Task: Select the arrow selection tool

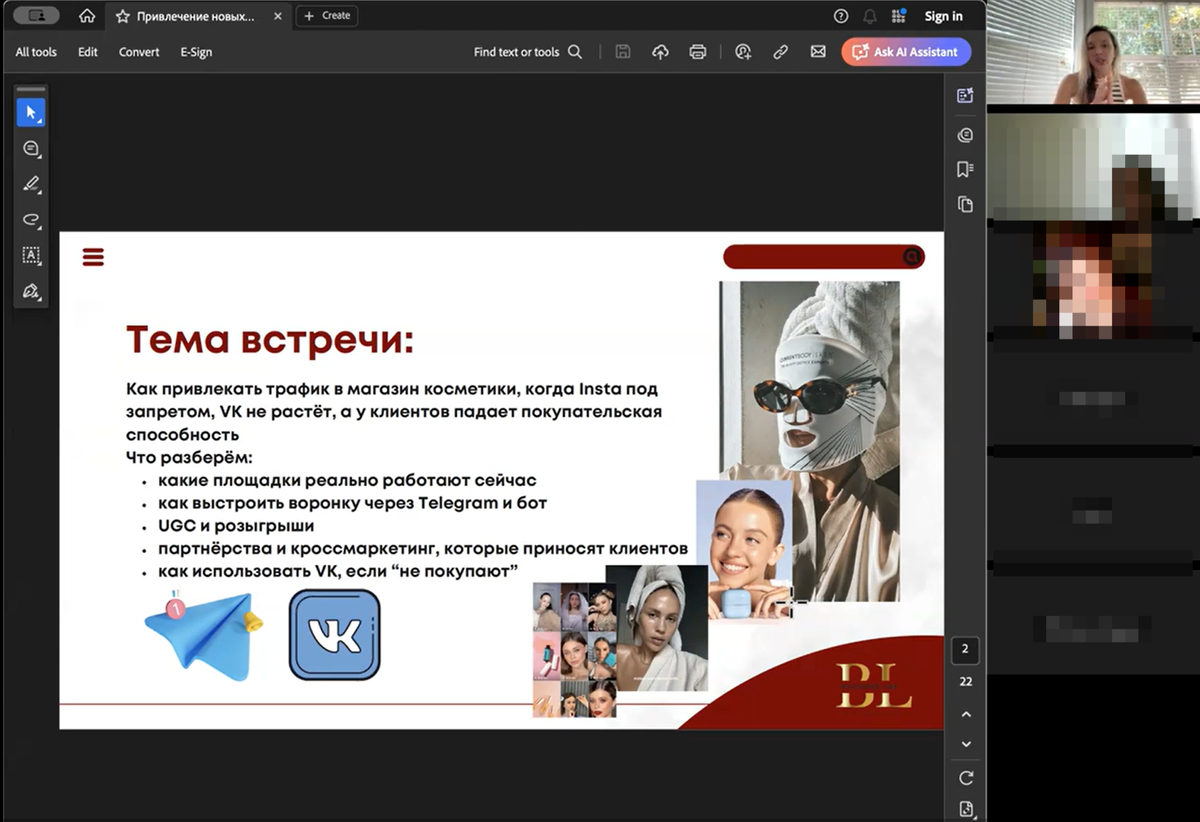Action: pos(30,112)
